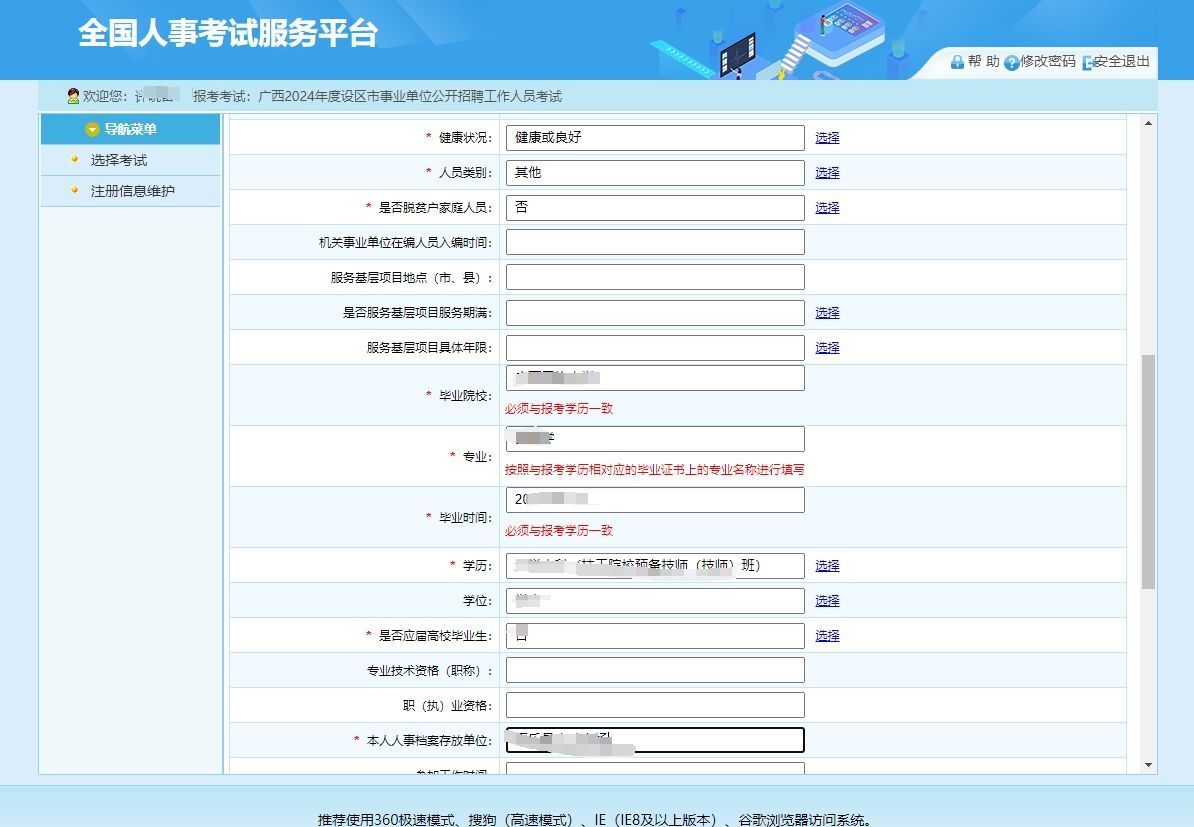Click the 学历 input field

click(655, 566)
